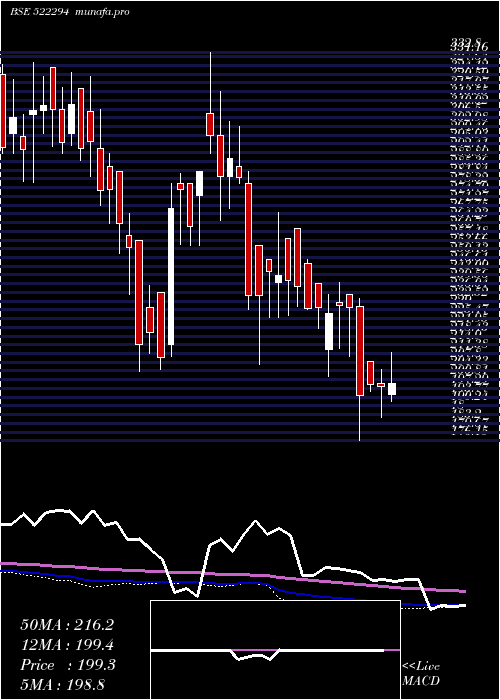
Task: Click the munafa.pro site label
Action: point(103,12)
